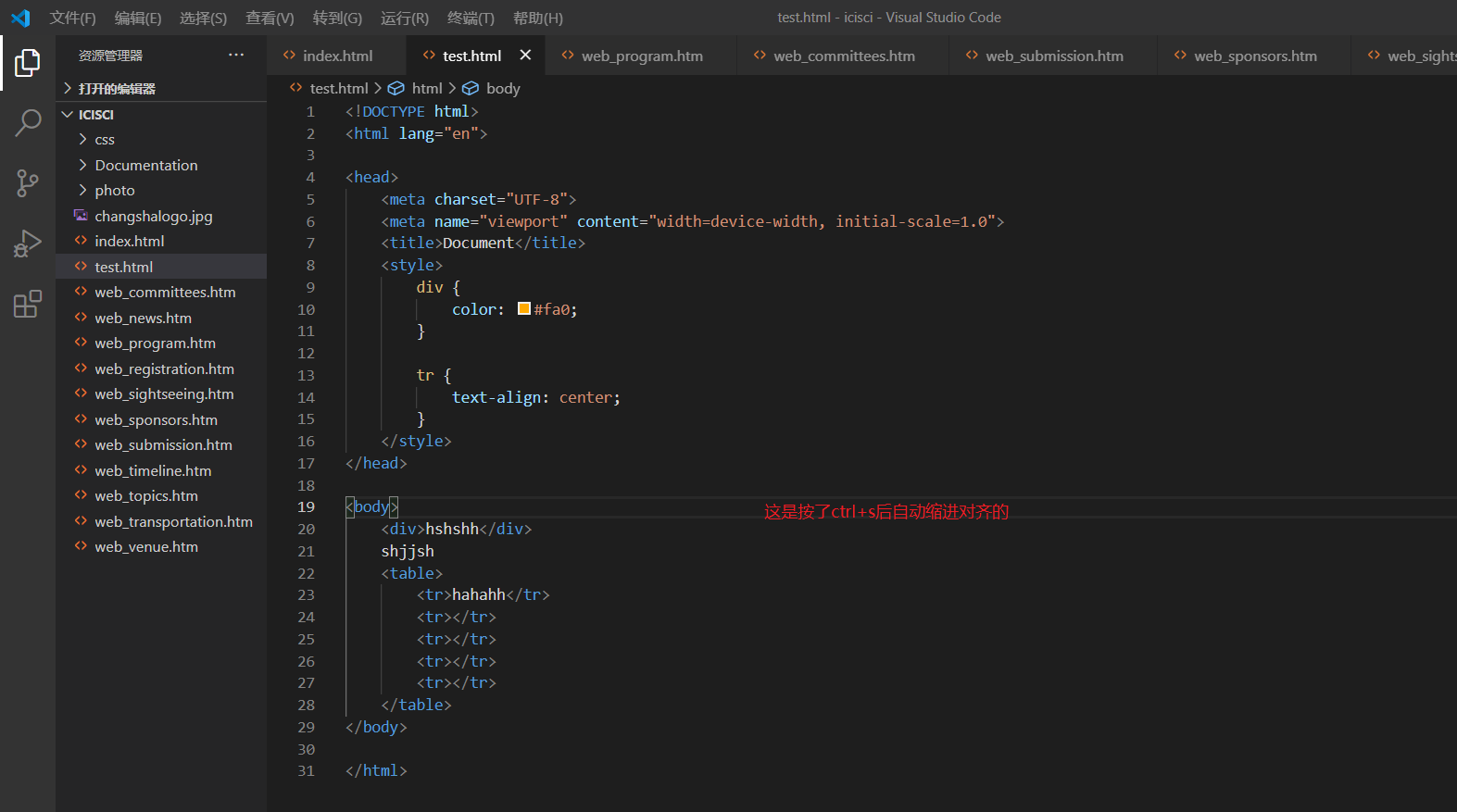The width and height of the screenshot is (1457, 812).
Task: Switch to the web_program.htm tab
Action: click(x=641, y=56)
